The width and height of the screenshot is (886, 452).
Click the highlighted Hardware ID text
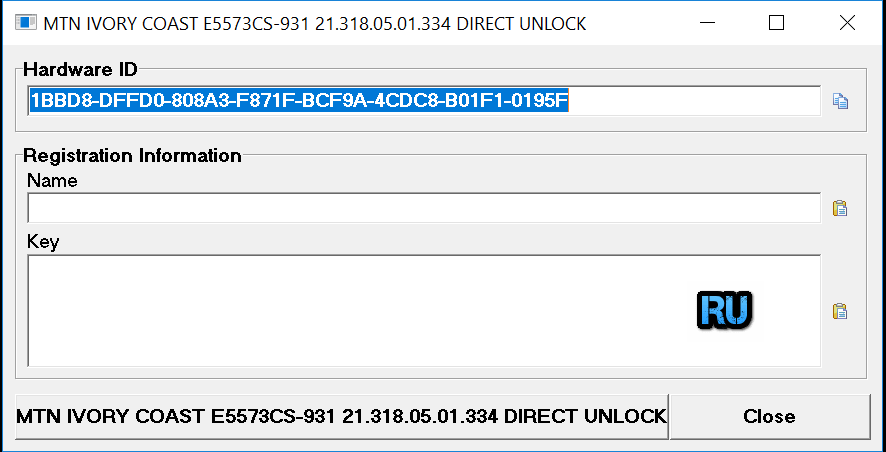point(299,101)
